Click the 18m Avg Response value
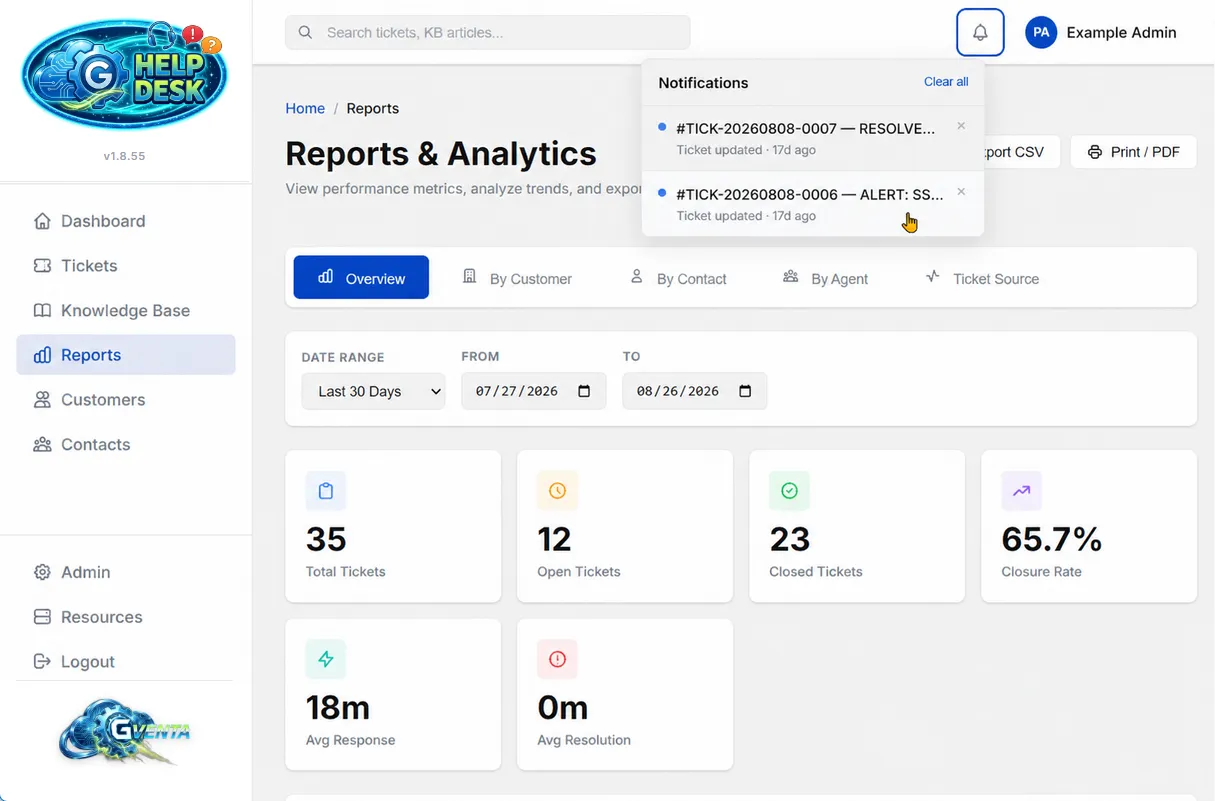This screenshot has height=801, width=1215. tap(338, 708)
